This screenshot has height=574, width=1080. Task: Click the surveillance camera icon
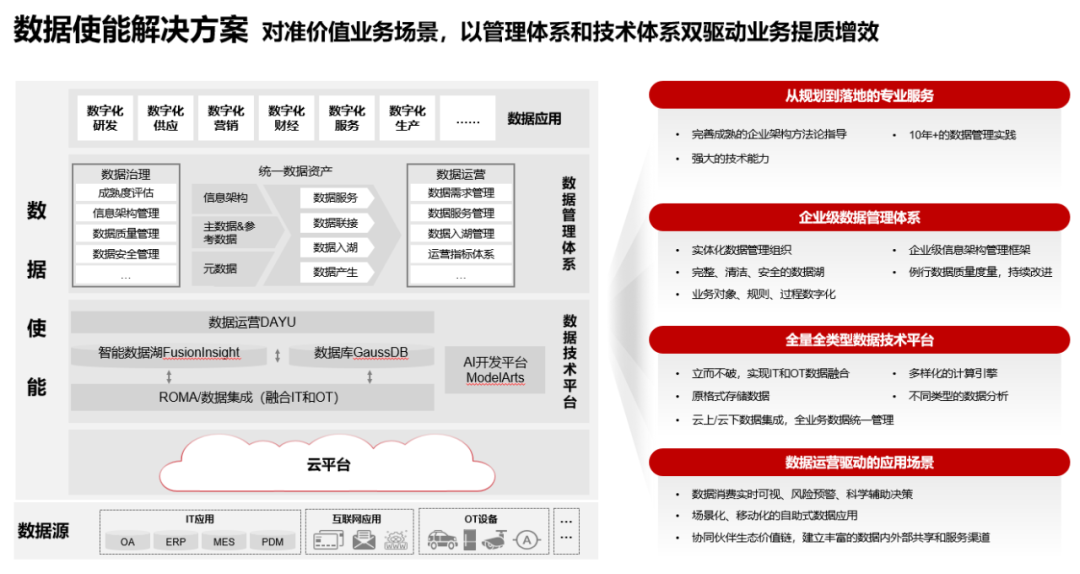pyautogui.click(x=494, y=541)
